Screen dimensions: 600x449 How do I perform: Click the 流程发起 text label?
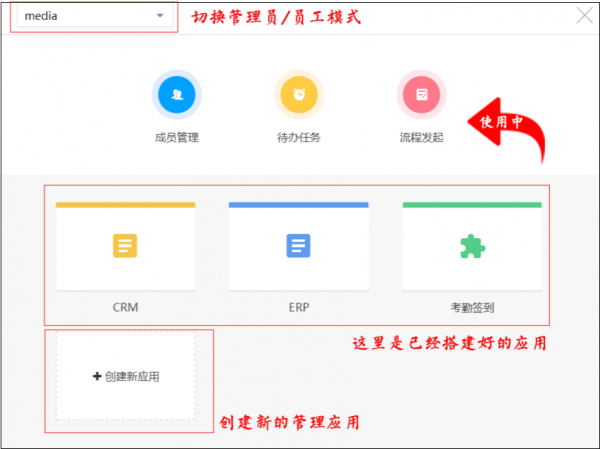pyautogui.click(x=421, y=137)
